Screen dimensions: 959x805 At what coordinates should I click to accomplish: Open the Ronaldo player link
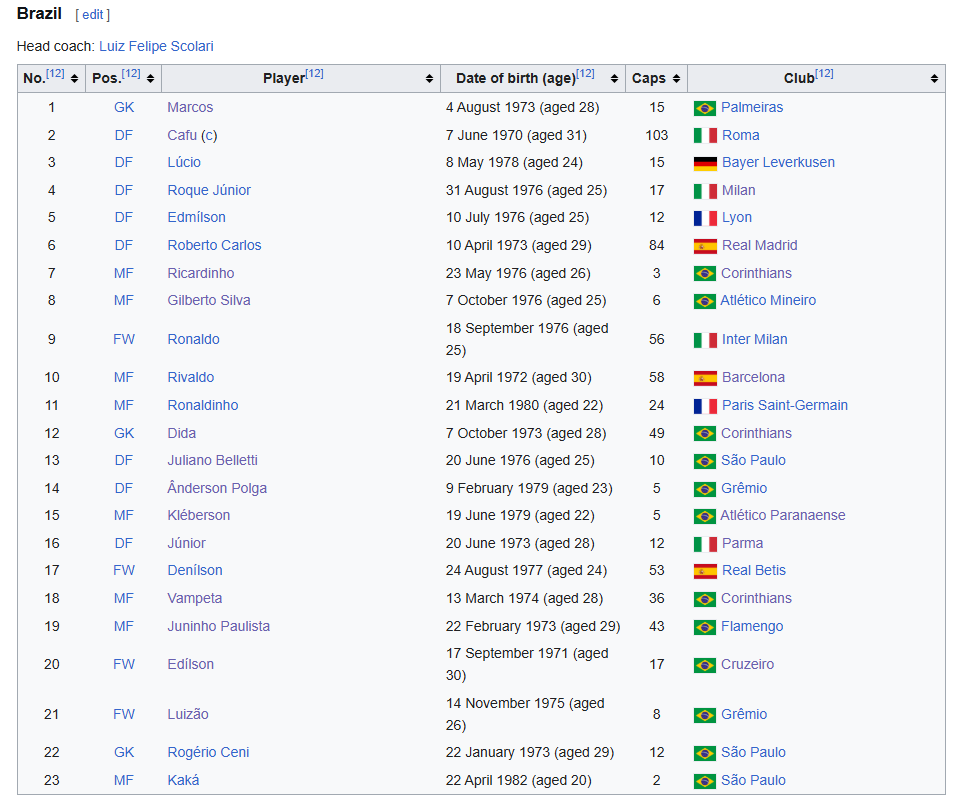coord(193,339)
